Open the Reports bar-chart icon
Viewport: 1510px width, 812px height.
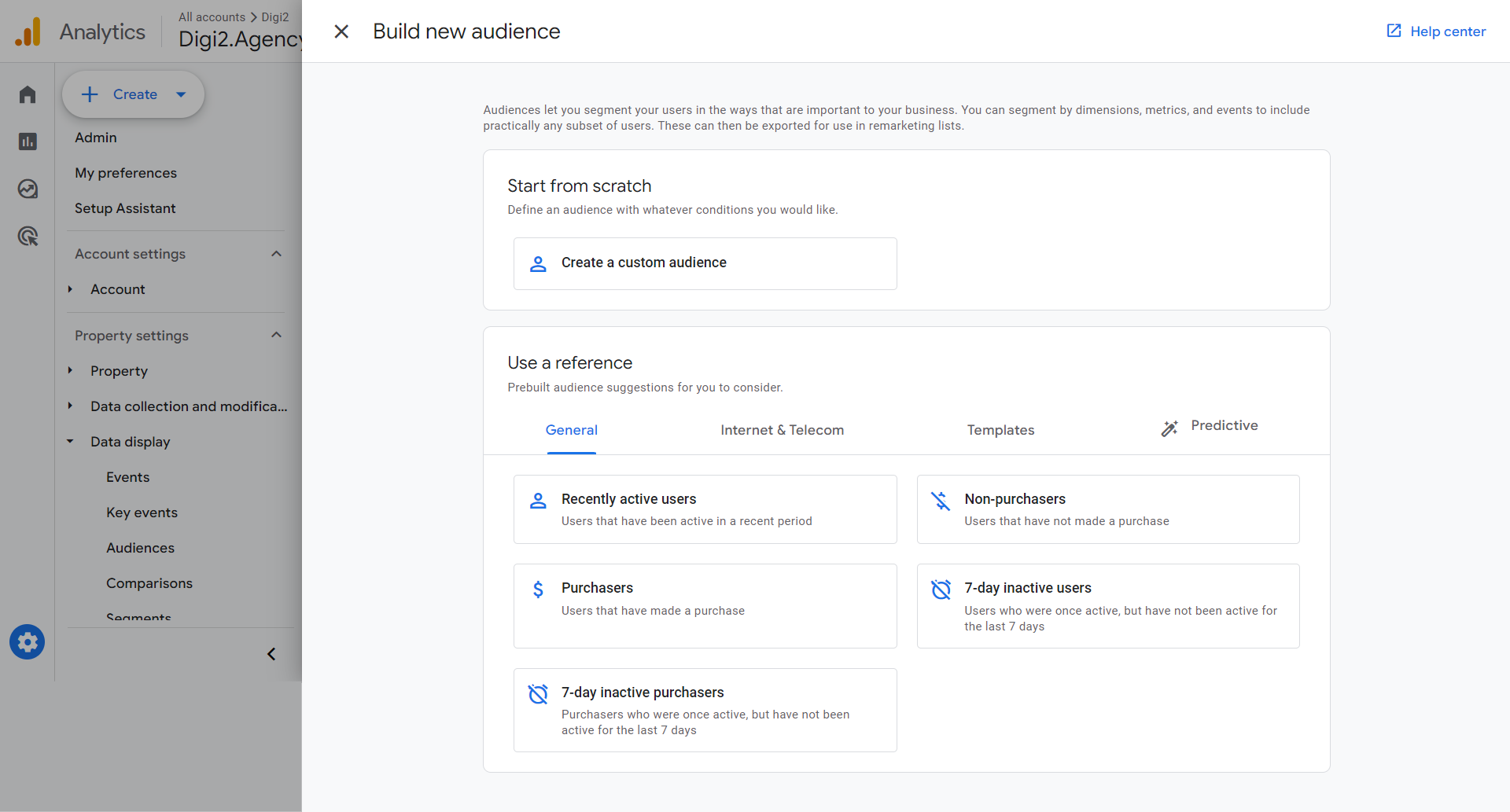point(28,141)
